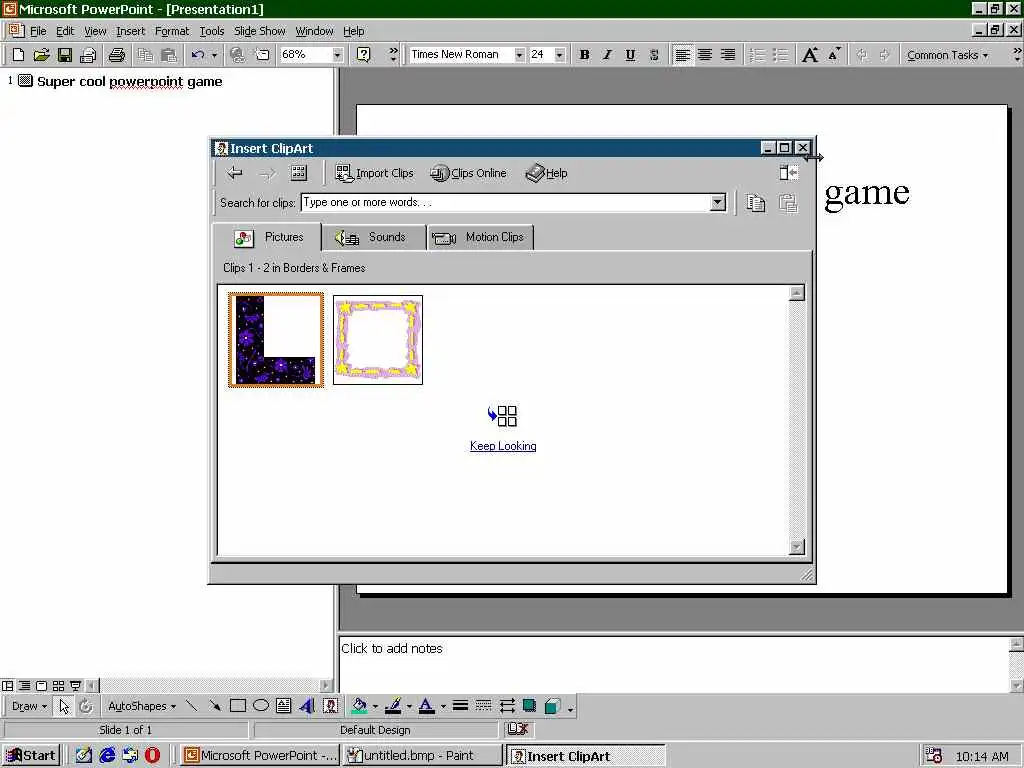
Task: Click the Insert Hyperlink globe icon
Action: click(x=238, y=55)
